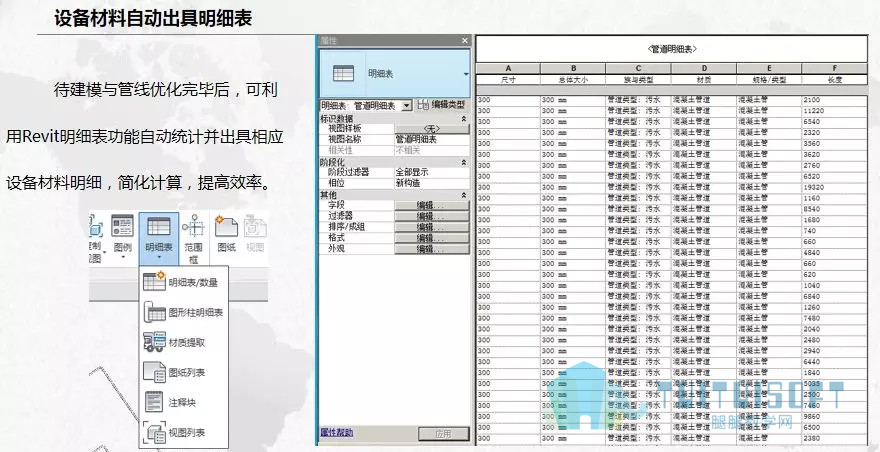
Task: Click the 材质 header cell
Action: coord(704,80)
